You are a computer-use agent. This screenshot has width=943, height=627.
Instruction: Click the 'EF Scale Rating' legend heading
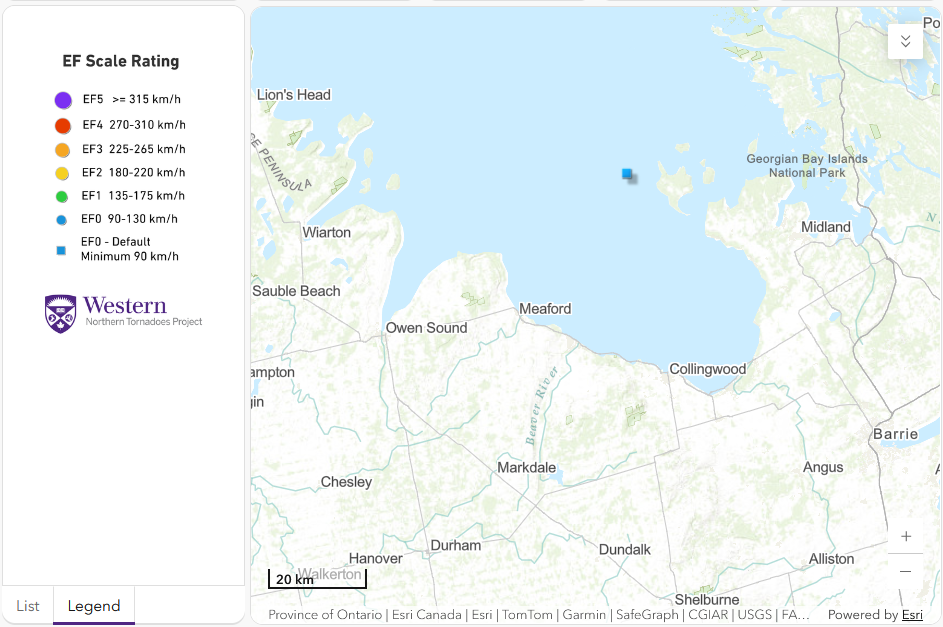(x=121, y=61)
